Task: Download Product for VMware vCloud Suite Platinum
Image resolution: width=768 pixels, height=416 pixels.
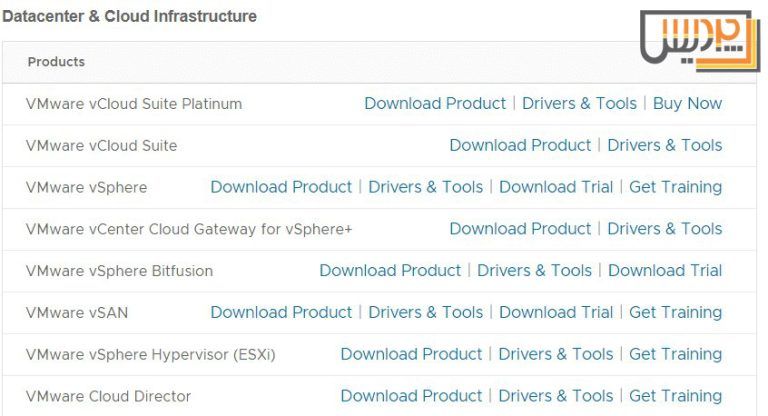Action: point(435,103)
